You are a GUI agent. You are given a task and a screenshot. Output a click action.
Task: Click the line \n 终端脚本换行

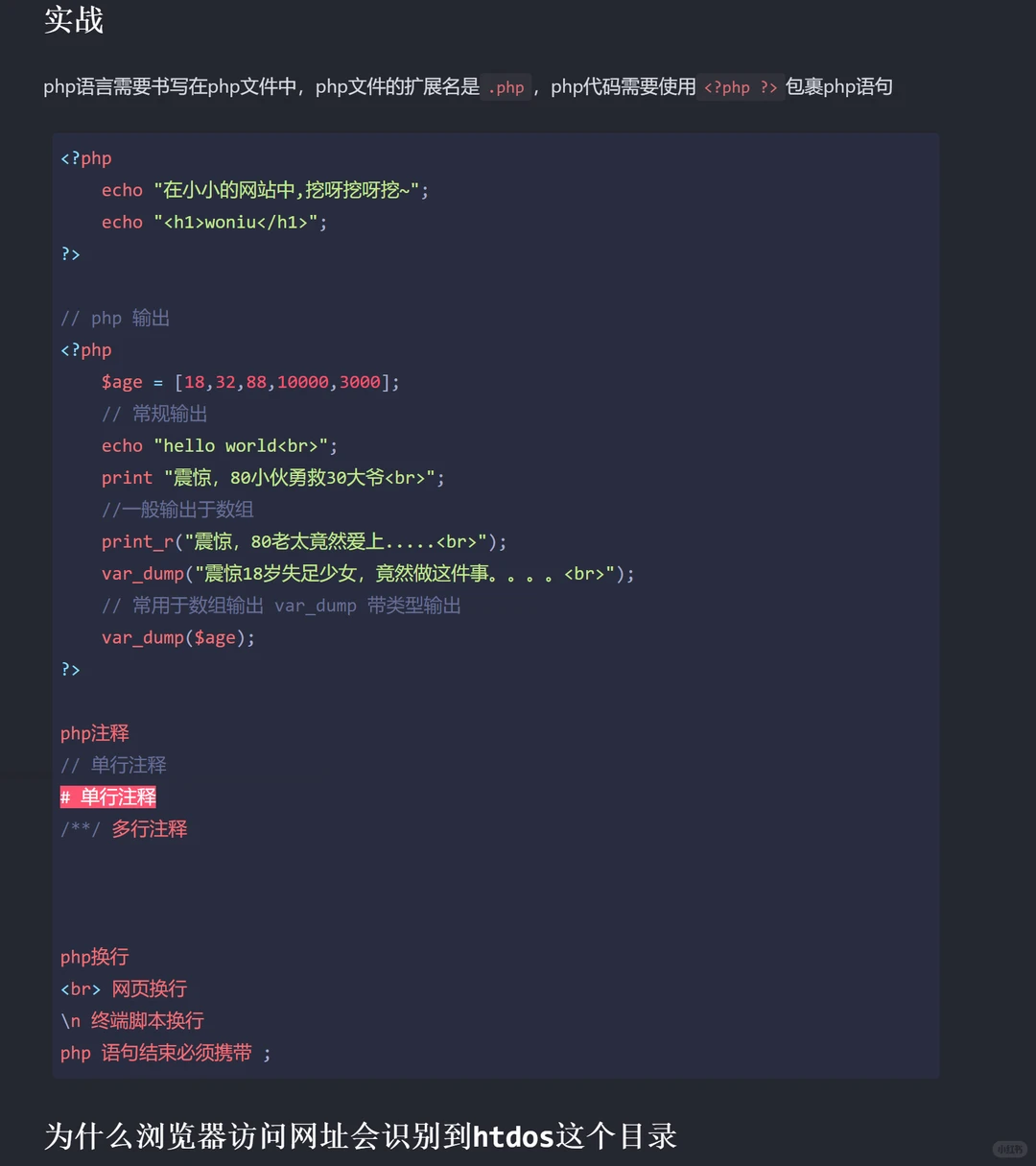(132, 1020)
